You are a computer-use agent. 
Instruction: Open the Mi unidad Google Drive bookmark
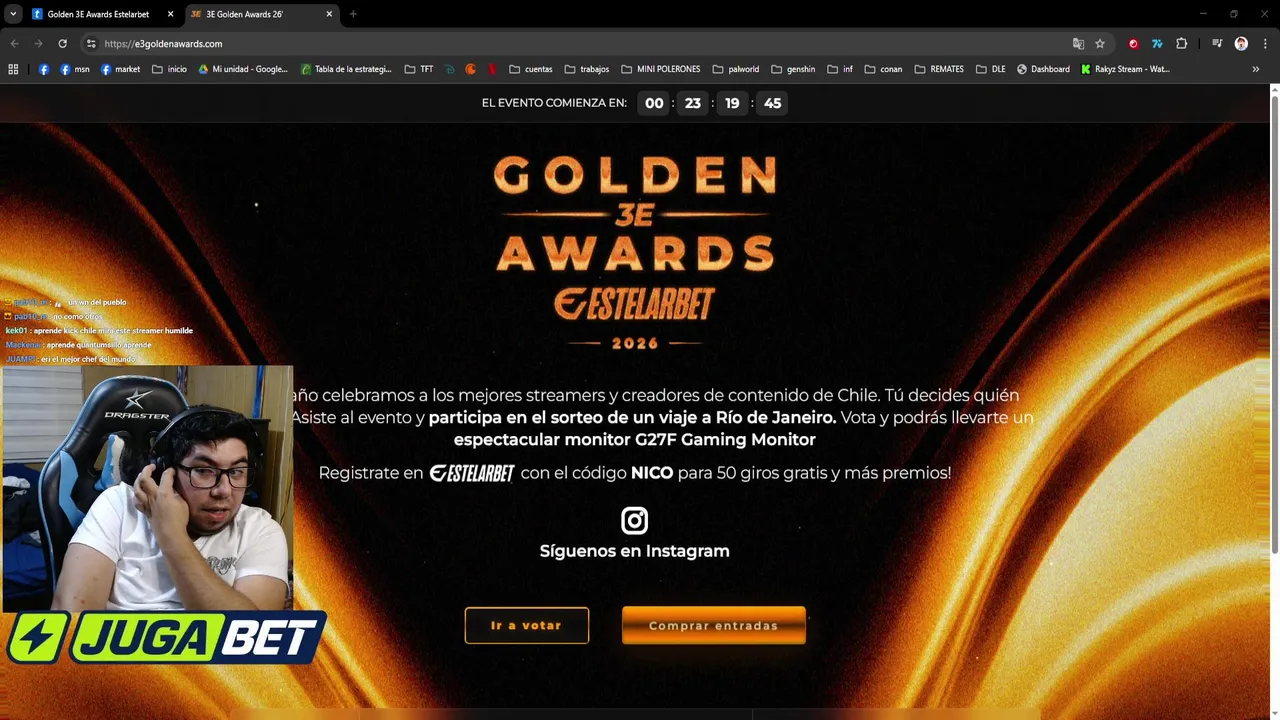pyautogui.click(x=243, y=69)
